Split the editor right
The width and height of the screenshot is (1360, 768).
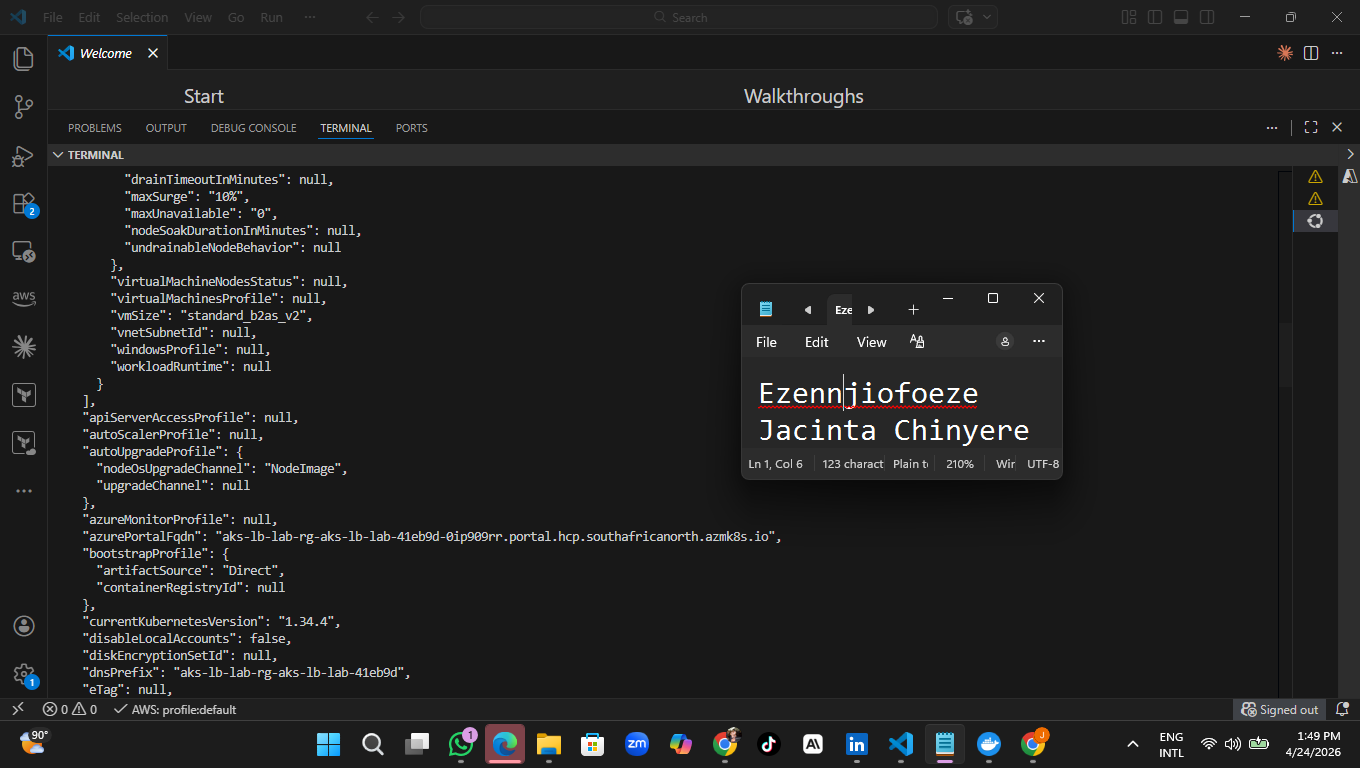click(x=1311, y=53)
